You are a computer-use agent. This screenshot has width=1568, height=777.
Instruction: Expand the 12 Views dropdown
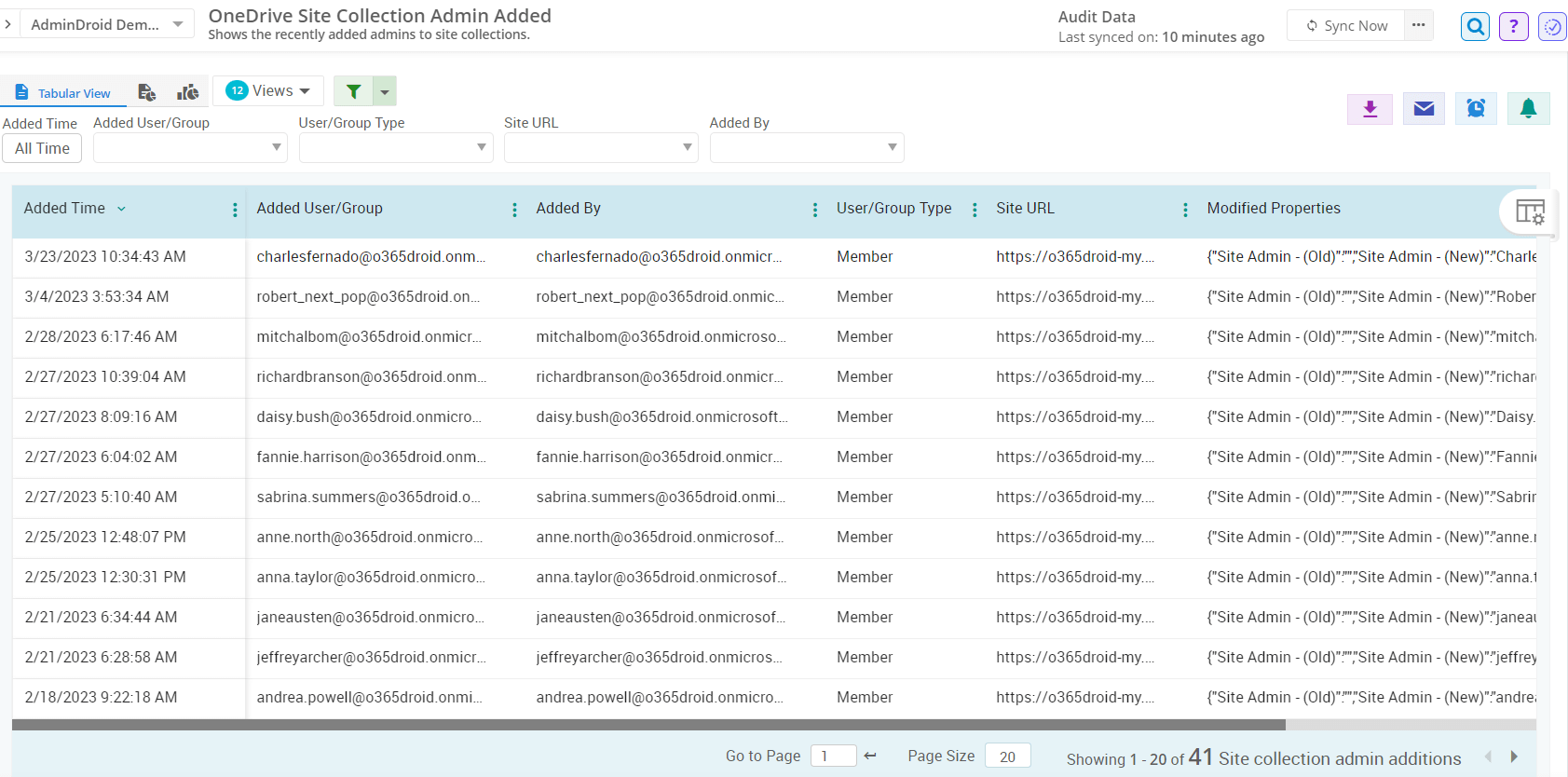click(268, 90)
